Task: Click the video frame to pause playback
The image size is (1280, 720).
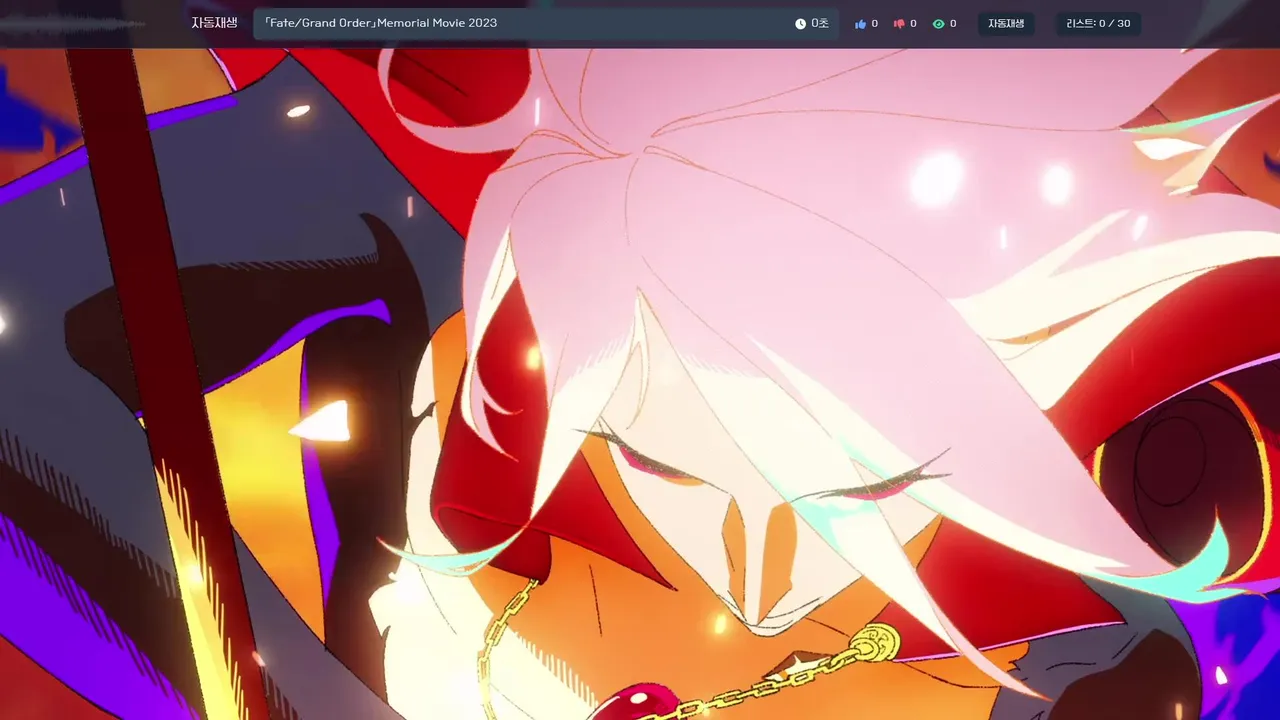Action: 640,384
